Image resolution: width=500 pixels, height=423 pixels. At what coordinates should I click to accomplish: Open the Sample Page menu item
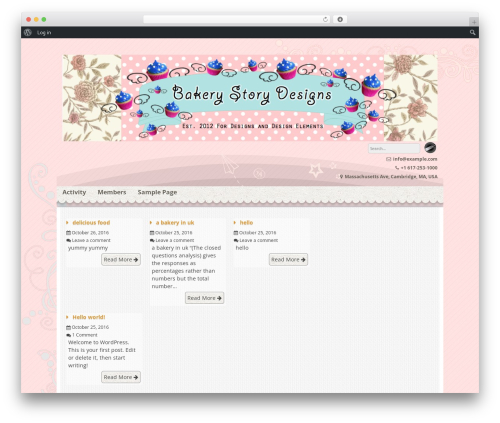(x=157, y=192)
